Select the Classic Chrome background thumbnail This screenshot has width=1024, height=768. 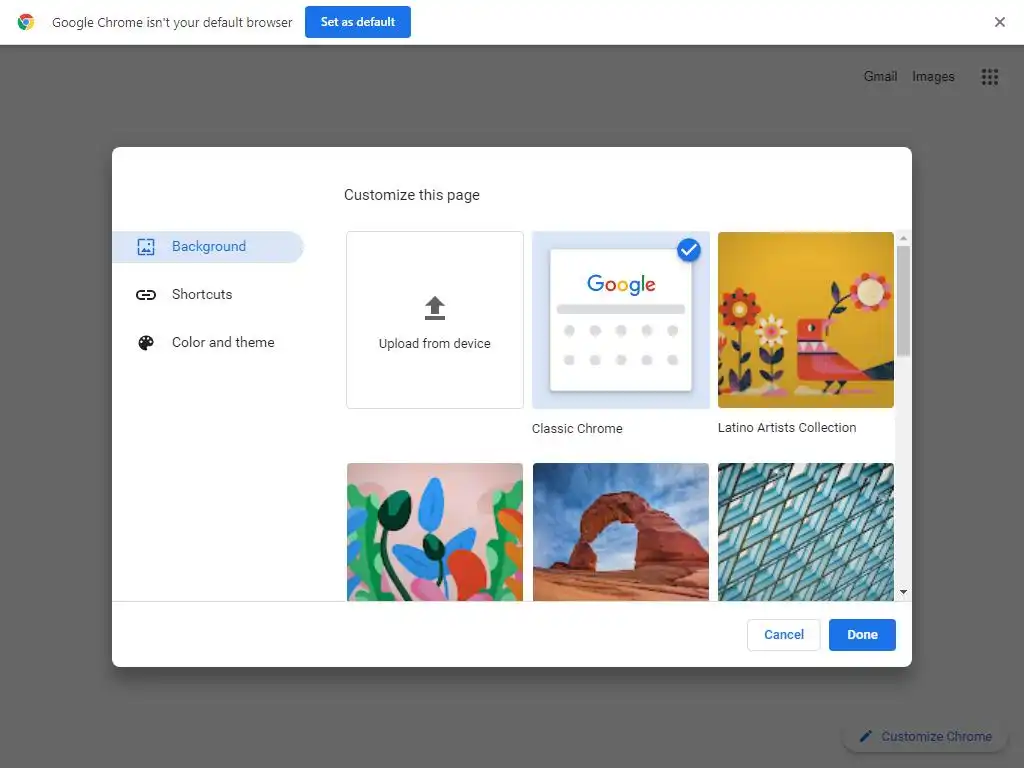pos(620,320)
